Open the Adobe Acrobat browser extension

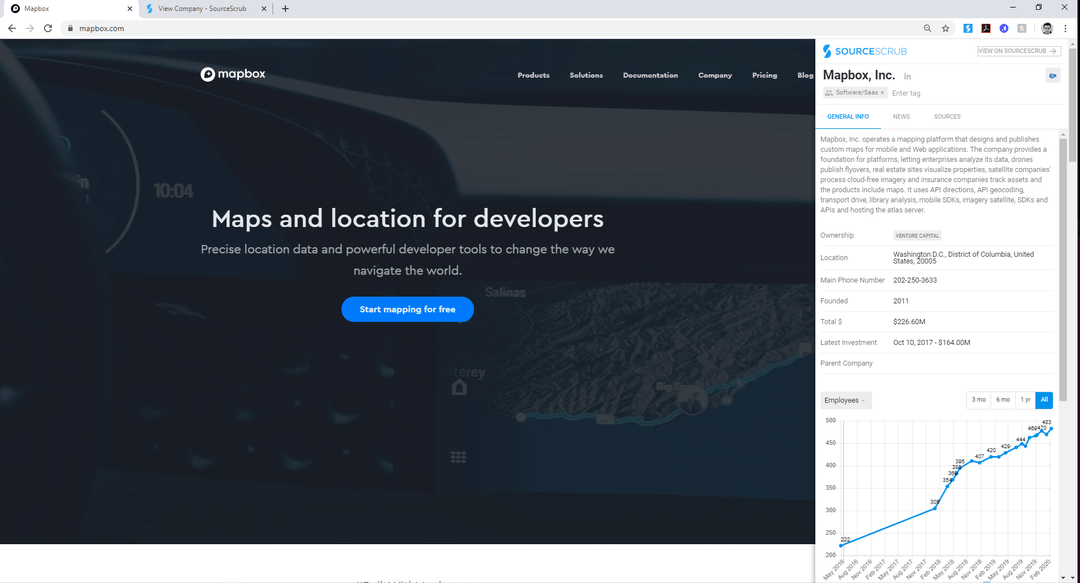click(985, 28)
